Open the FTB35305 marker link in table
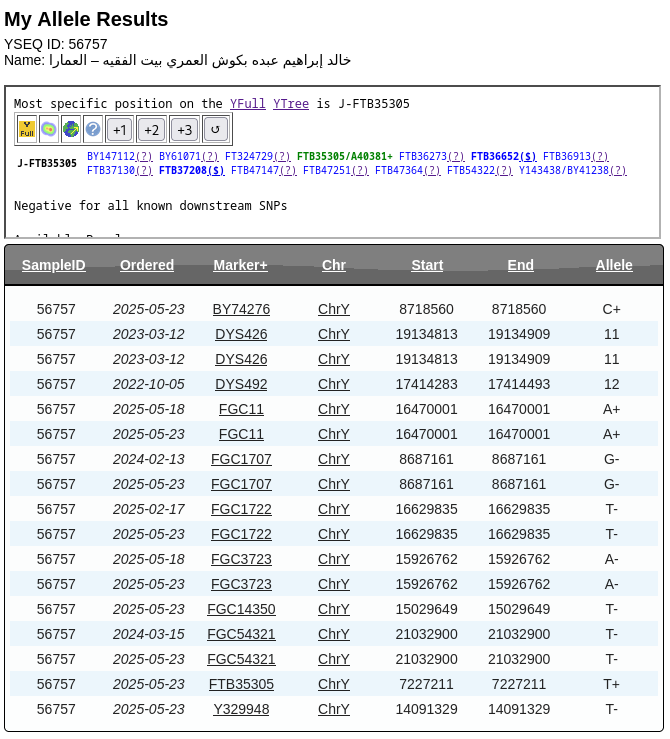 coord(241,684)
